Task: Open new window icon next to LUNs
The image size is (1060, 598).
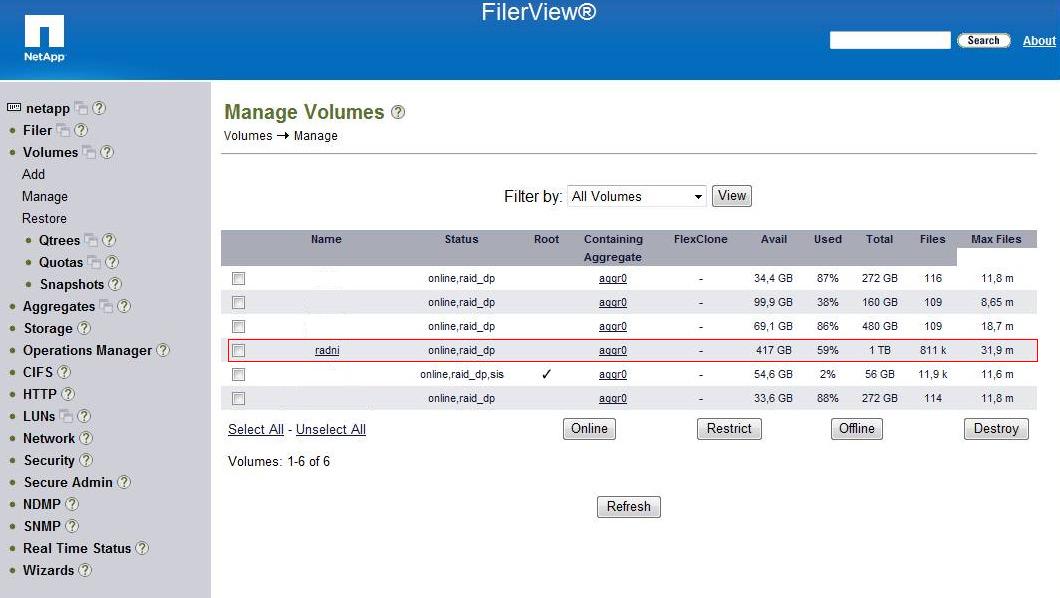Action: click(66, 416)
